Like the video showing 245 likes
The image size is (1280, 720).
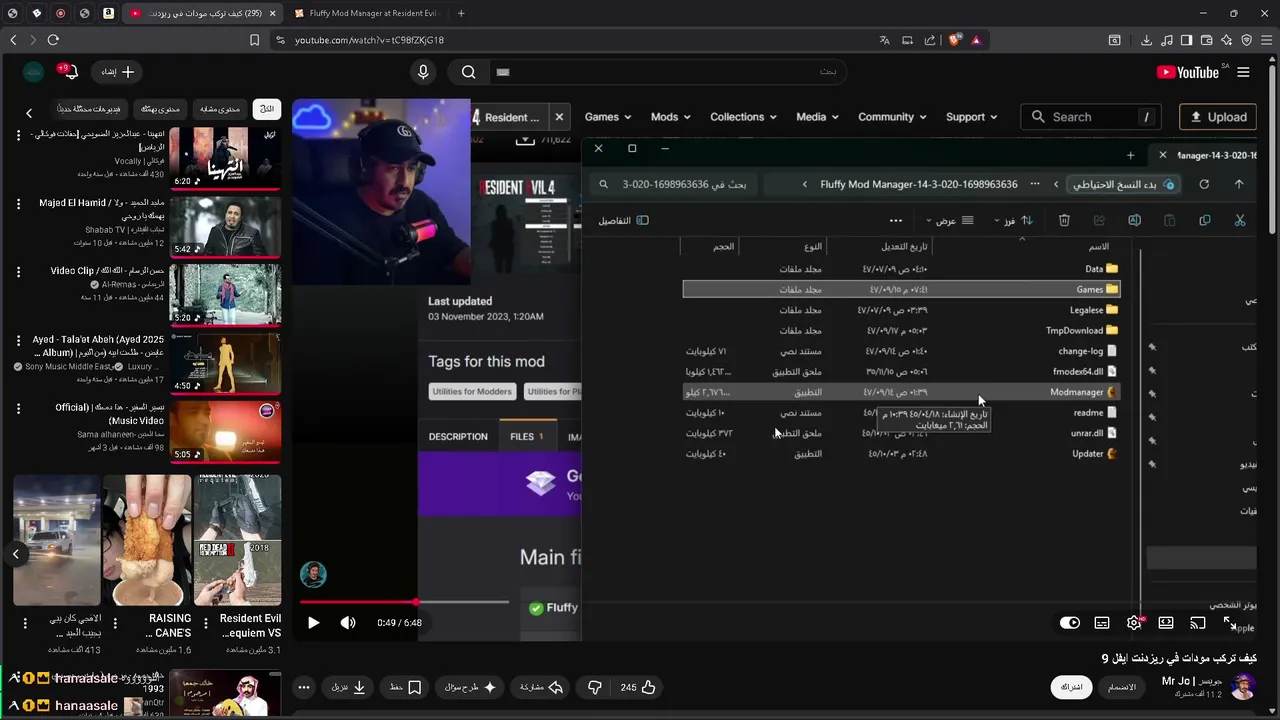(638, 687)
